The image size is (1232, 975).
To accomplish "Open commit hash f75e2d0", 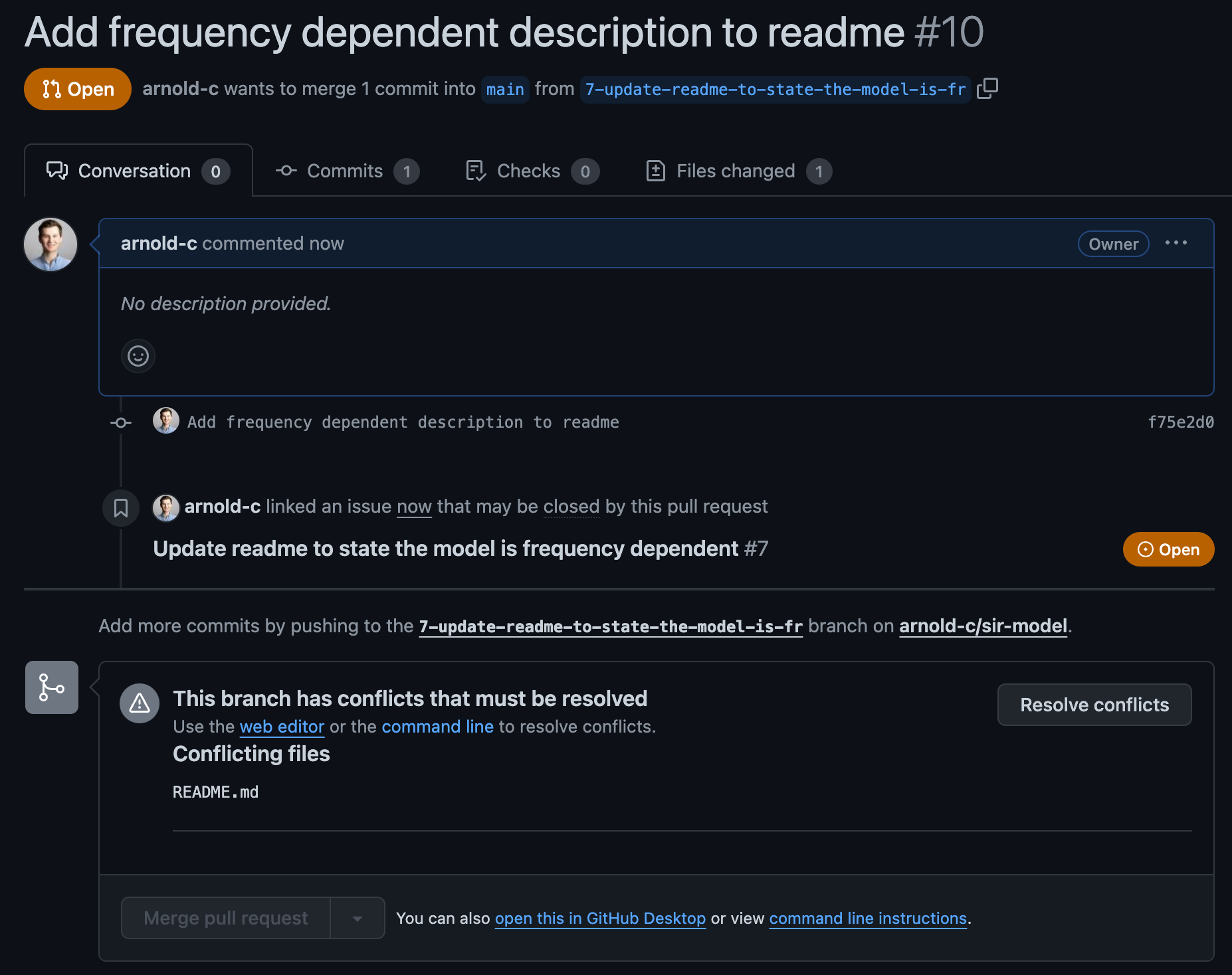I will click(x=1180, y=422).
